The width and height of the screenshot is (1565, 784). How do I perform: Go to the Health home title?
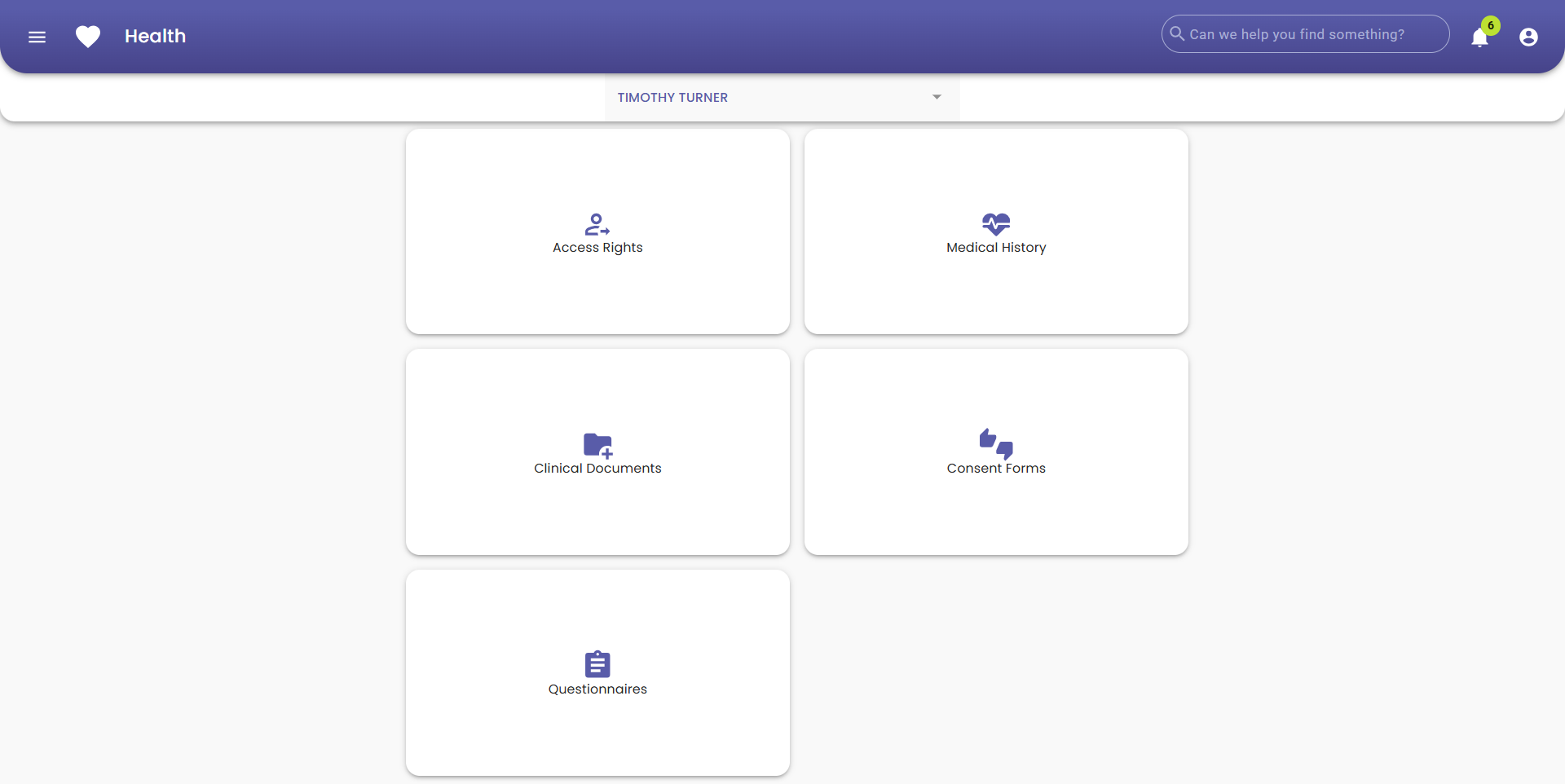pos(155,36)
